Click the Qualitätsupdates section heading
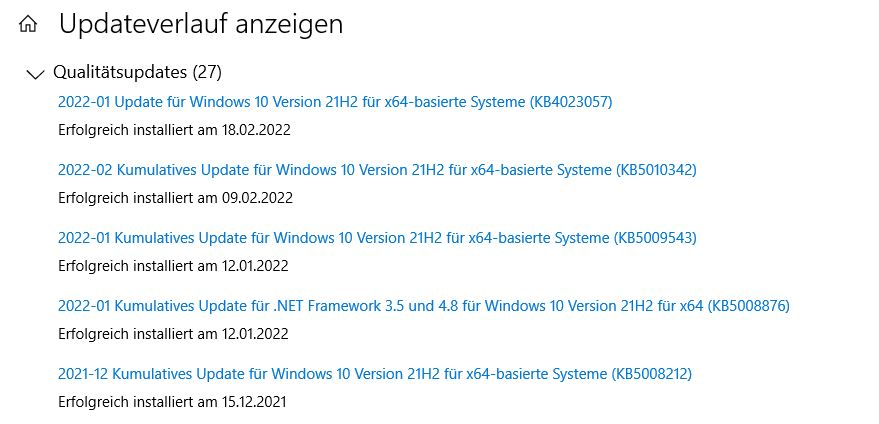The height and width of the screenshot is (424, 879). pos(119,72)
